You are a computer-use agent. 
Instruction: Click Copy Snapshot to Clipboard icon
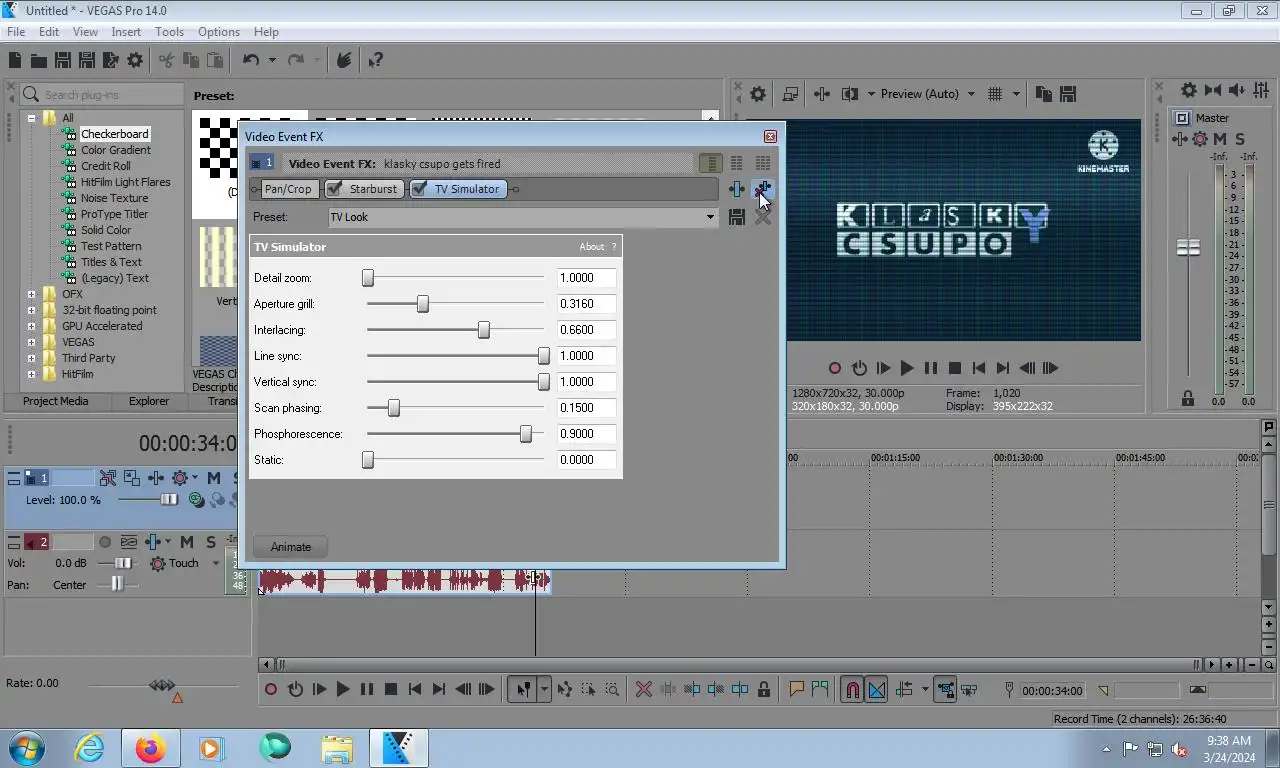point(1043,94)
